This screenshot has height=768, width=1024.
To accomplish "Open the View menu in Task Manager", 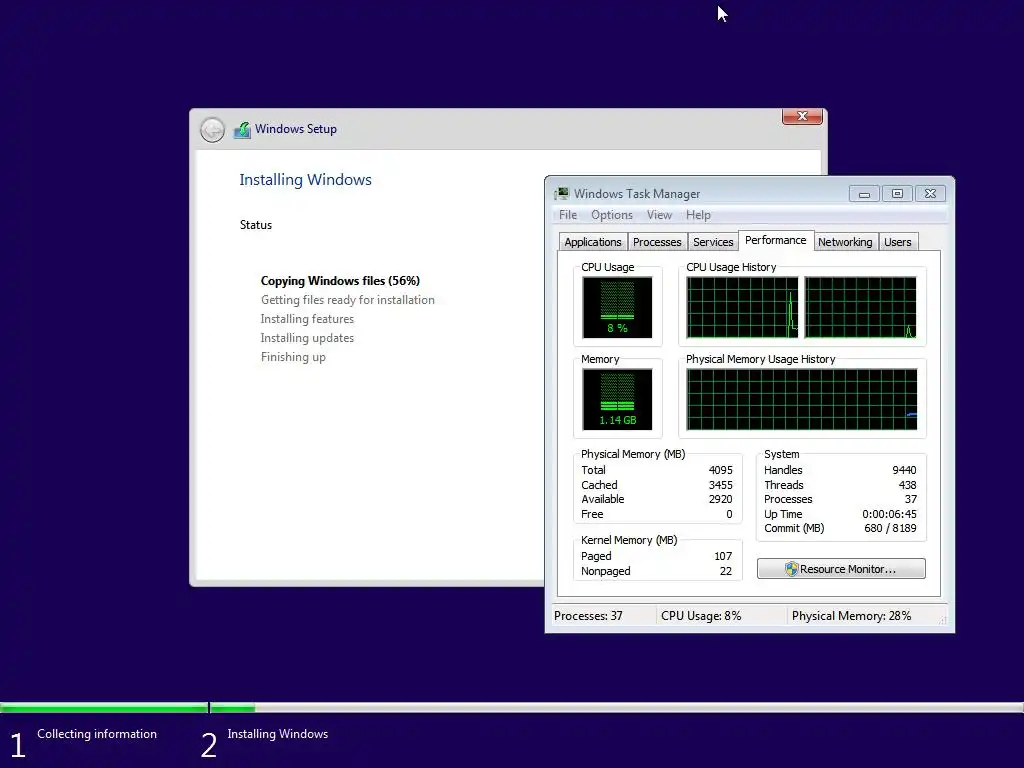I will click(659, 215).
